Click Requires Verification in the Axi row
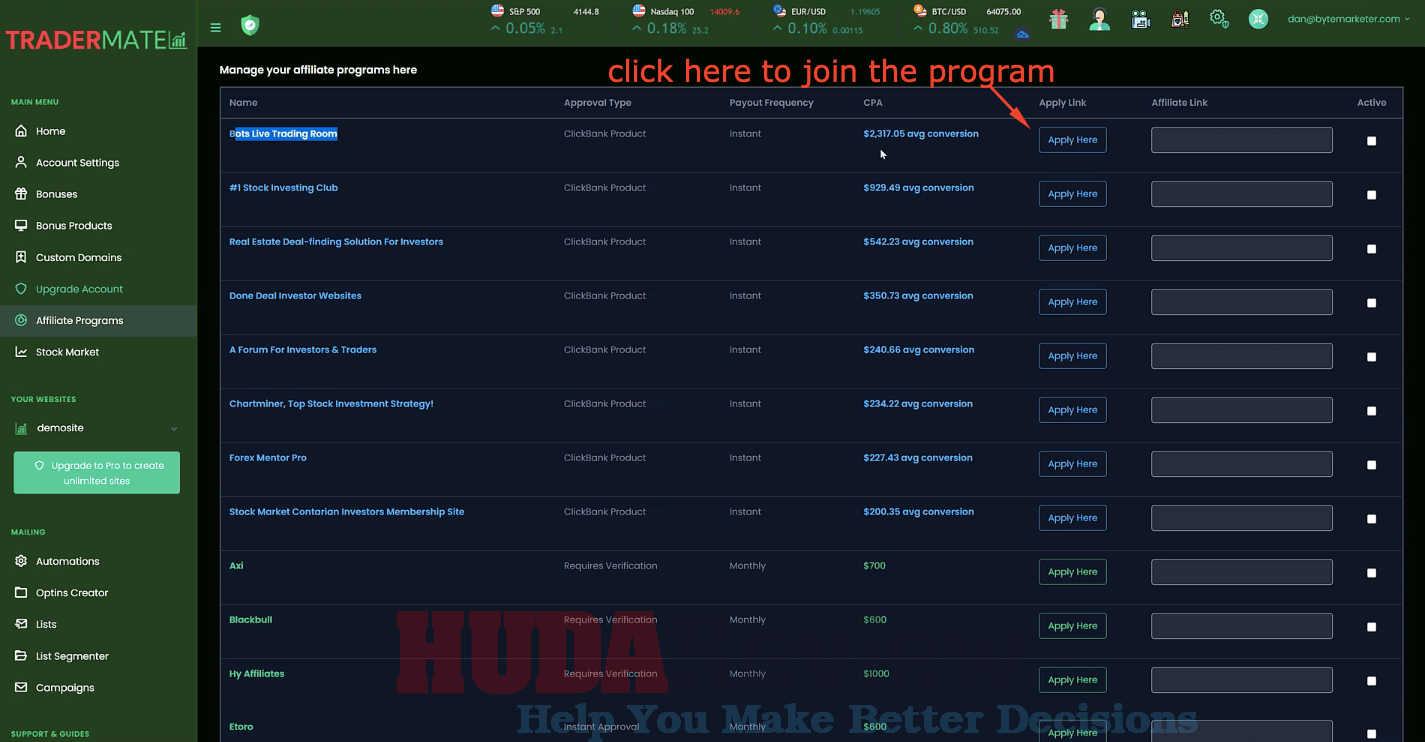The image size is (1425, 742). 610,566
